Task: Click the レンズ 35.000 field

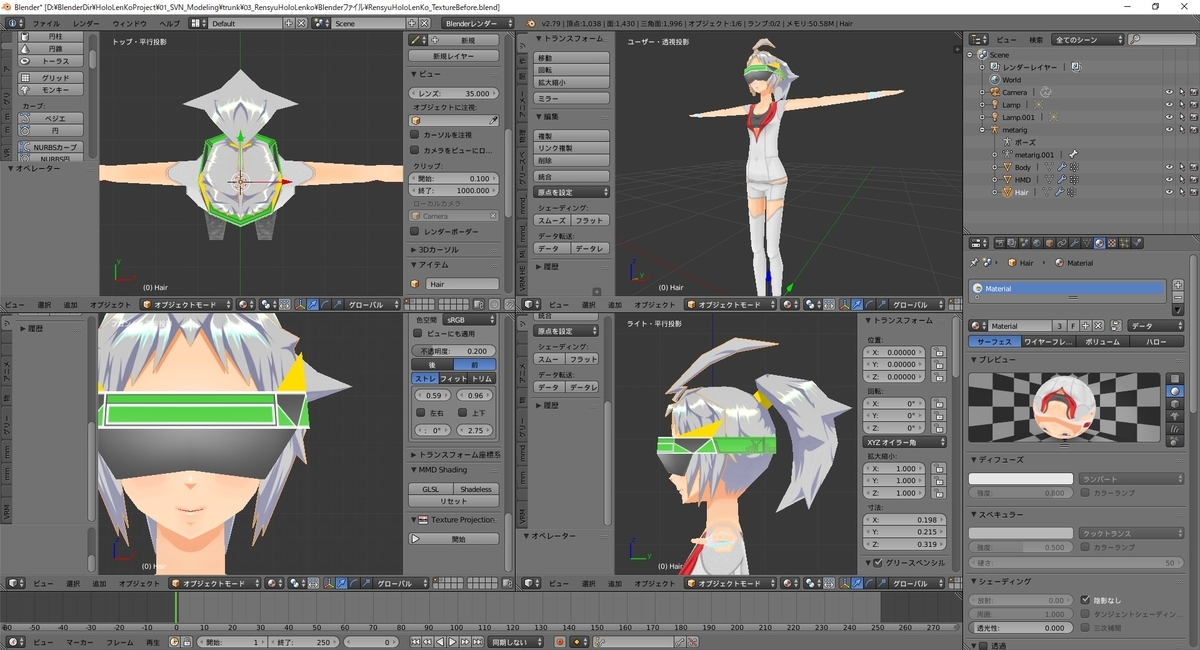Action: pyautogui.click(x=455, y=93)
